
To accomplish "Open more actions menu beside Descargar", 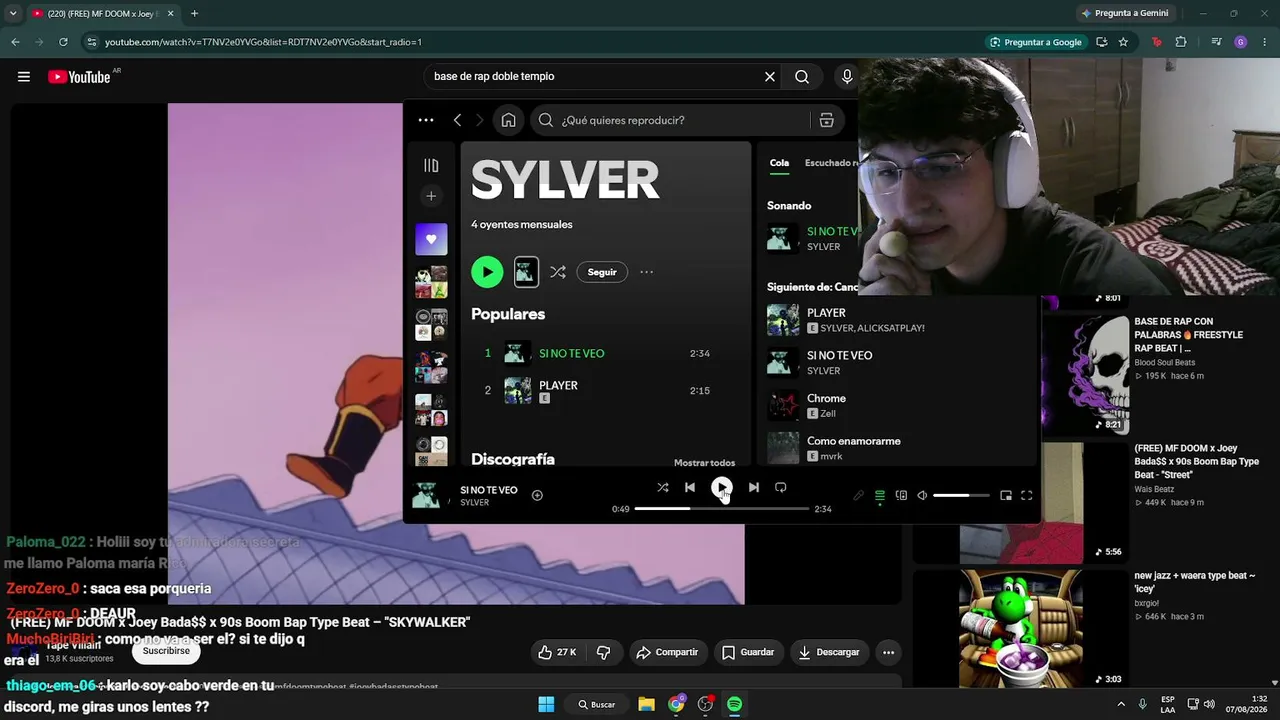I will click(888, 652).
